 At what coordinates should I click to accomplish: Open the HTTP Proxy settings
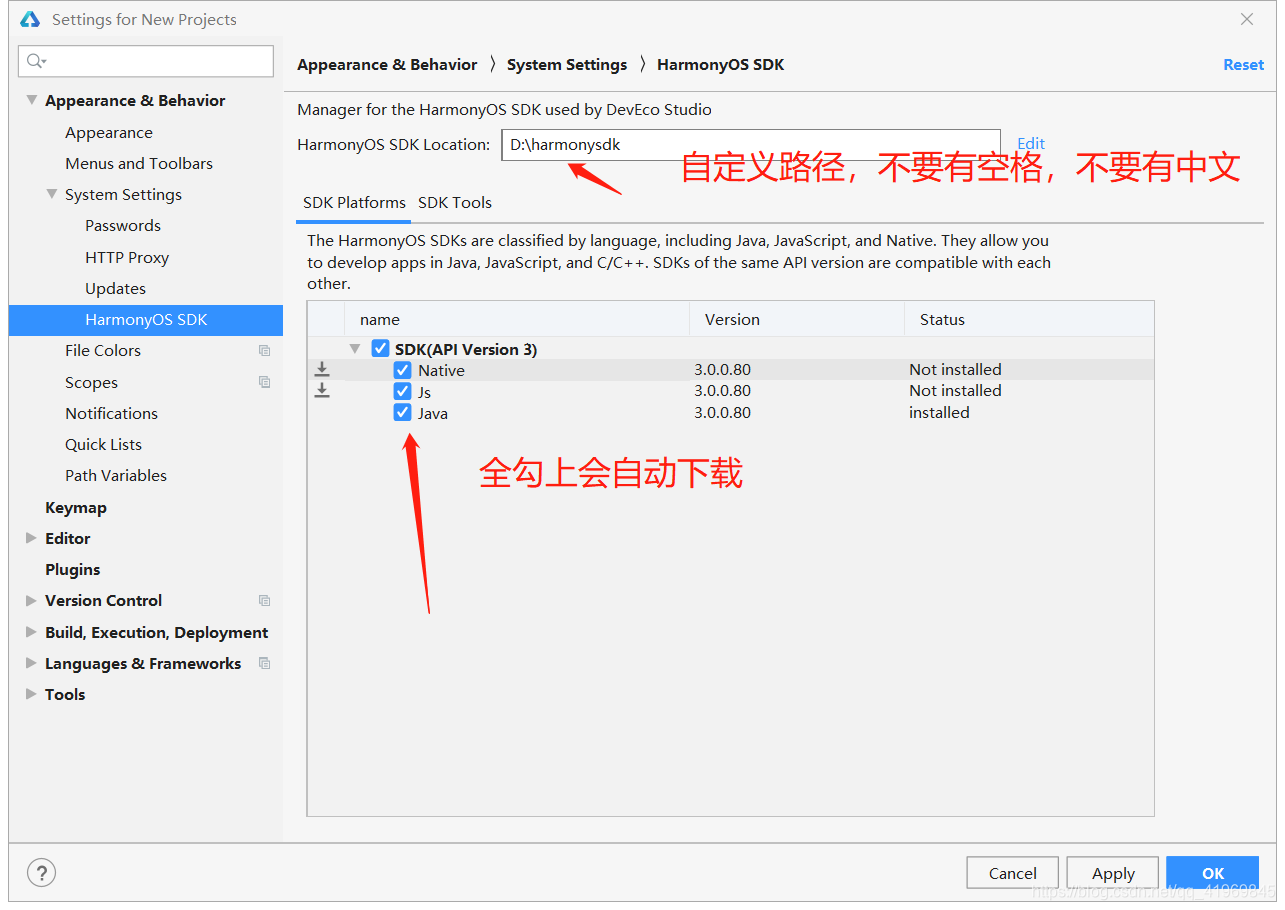coord(127,257)
